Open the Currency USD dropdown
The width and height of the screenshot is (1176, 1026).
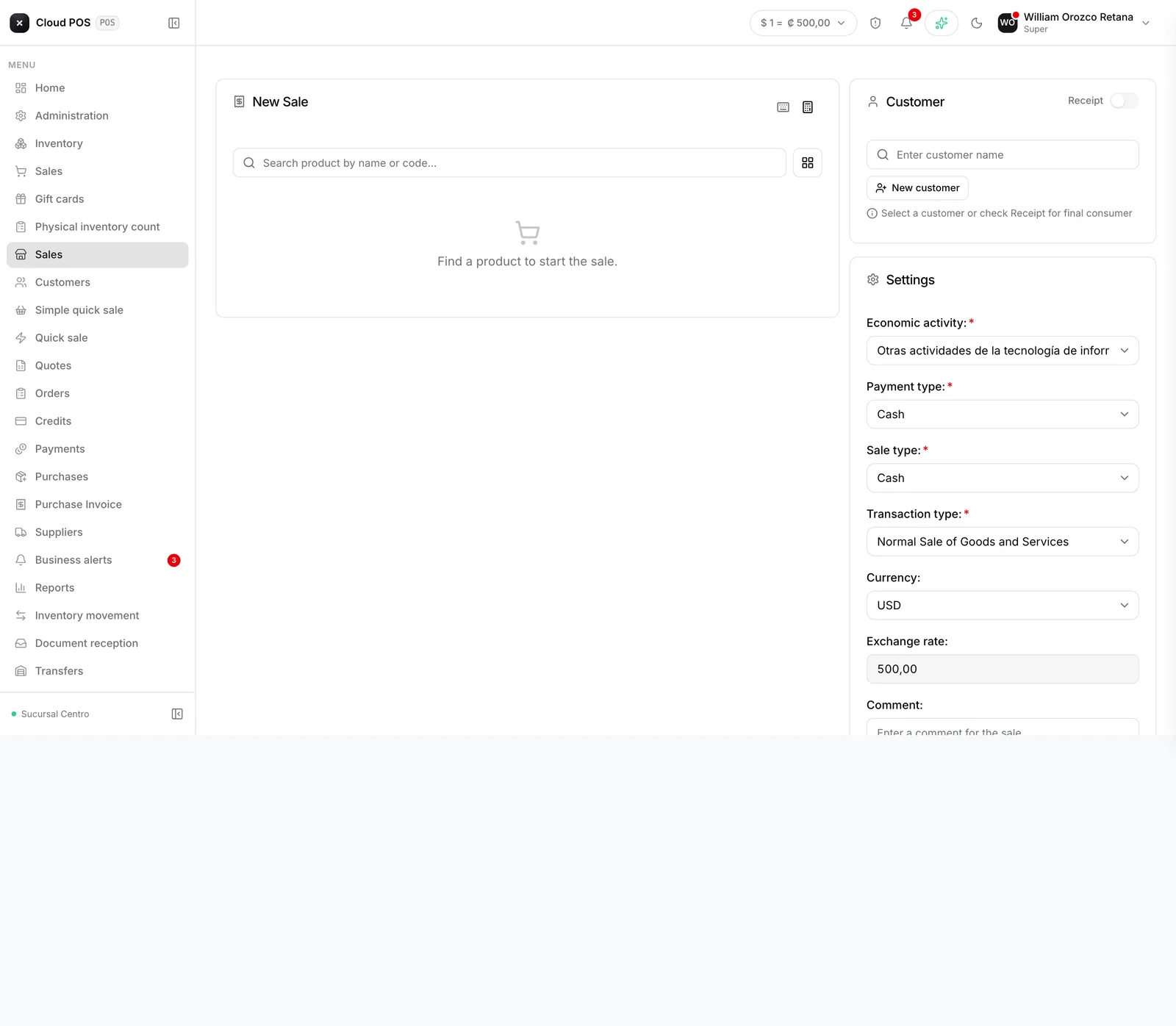tap(1003, 606)
